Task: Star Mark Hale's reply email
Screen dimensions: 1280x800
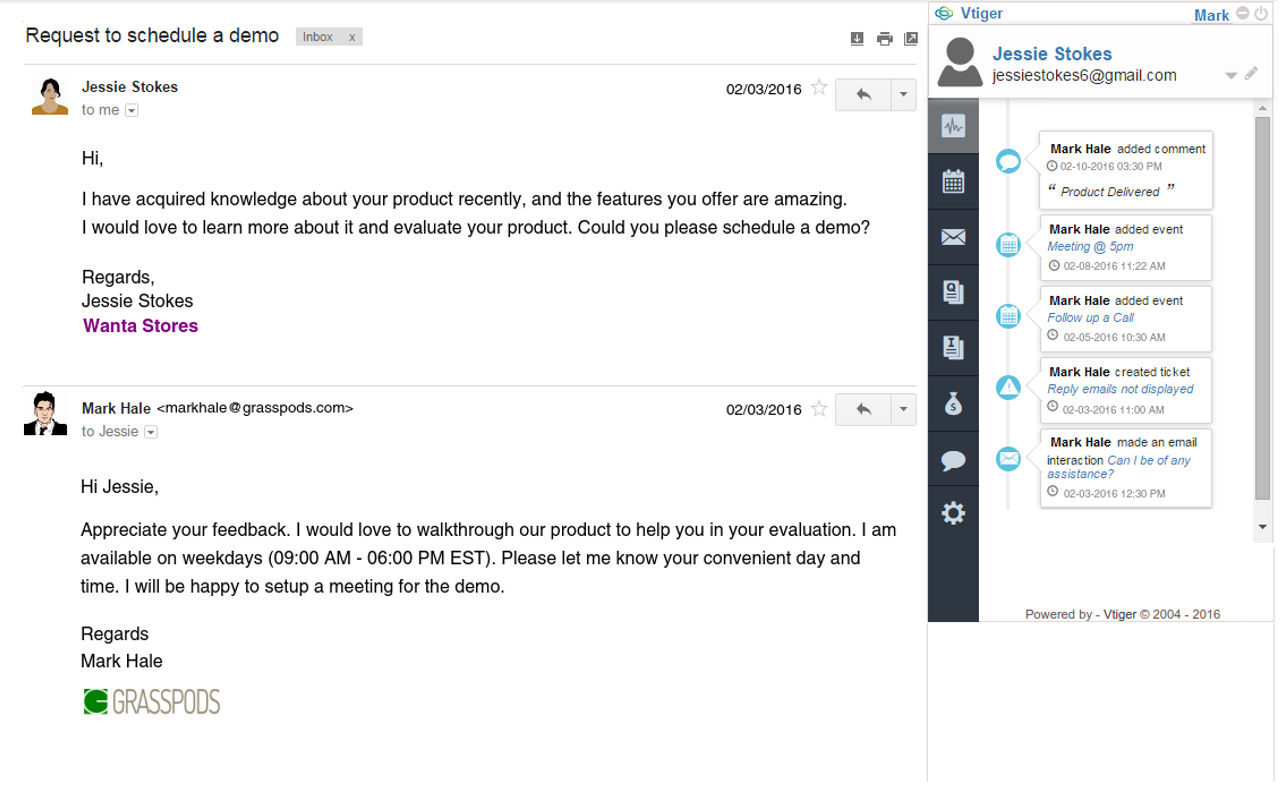Action: (x=819, y=409)
